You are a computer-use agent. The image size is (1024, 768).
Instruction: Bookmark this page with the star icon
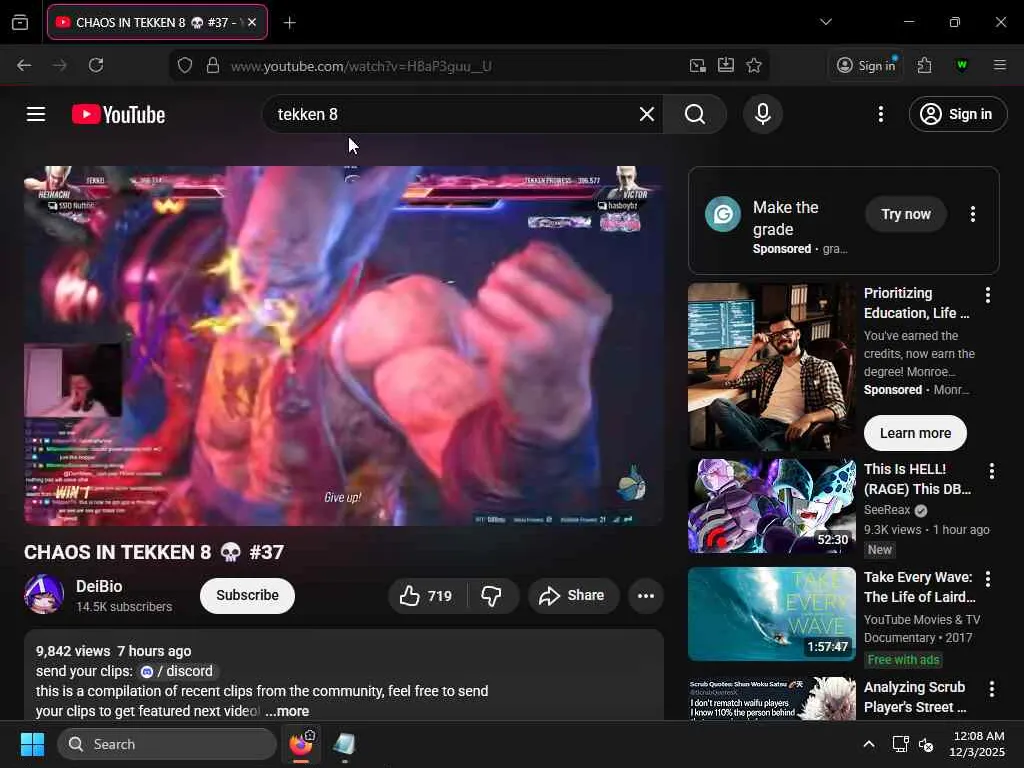[x=754, y=65]
